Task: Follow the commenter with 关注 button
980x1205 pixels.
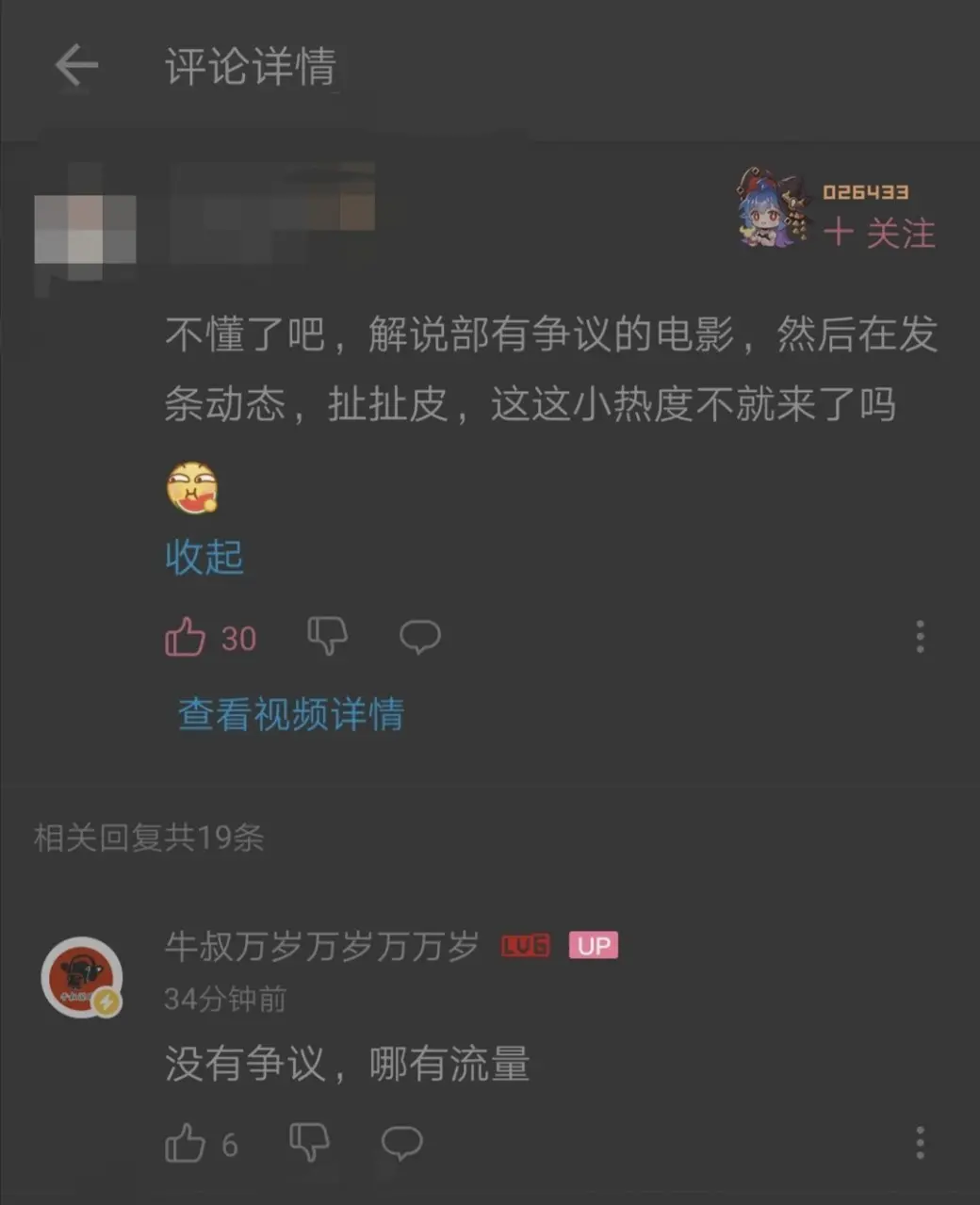Action: 879,233
